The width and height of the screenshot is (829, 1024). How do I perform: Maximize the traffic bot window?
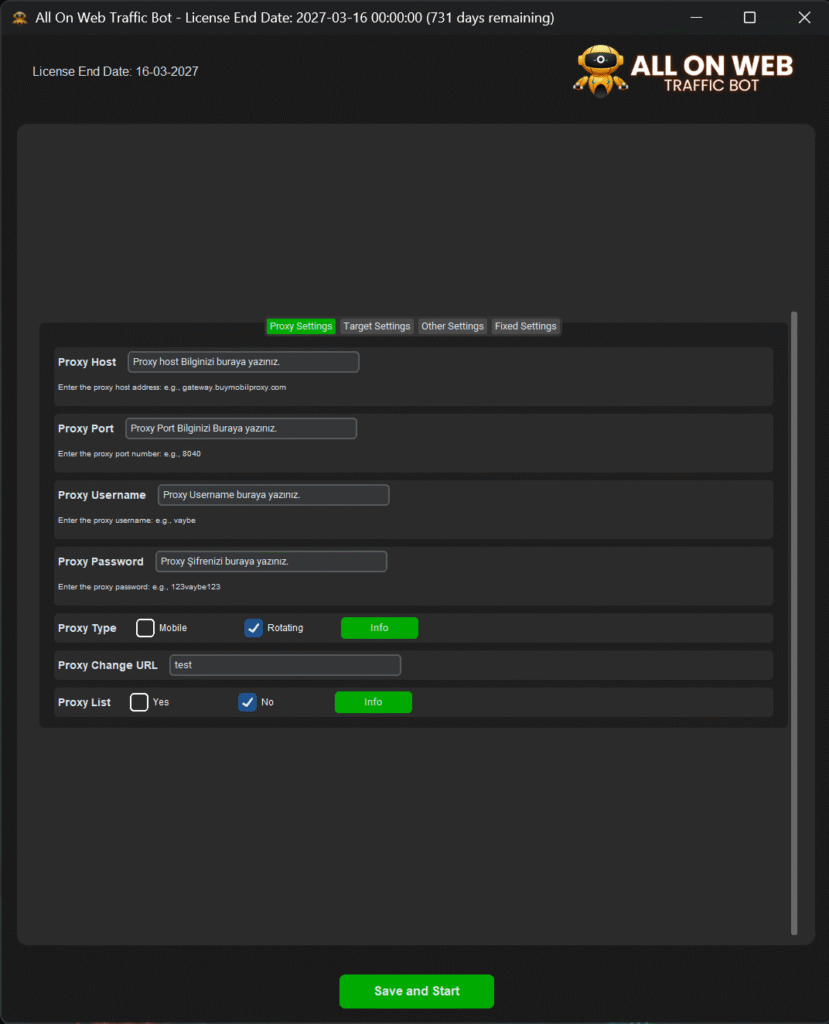click(x=750, y=18)
